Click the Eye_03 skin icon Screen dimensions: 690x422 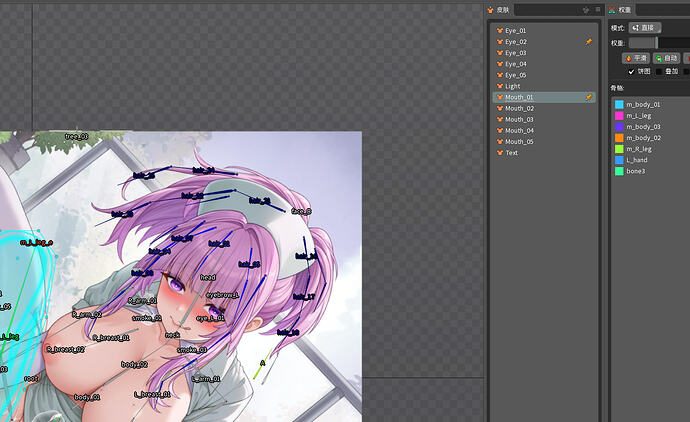point(499,53)
